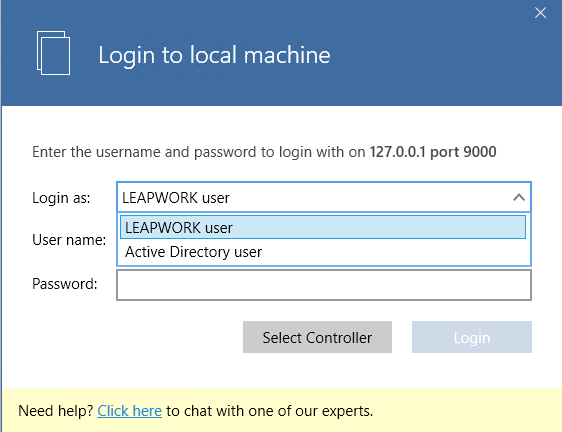Open the Click here chat link
This screenshot has height=432, width=562.
click(x=129, y=411)
